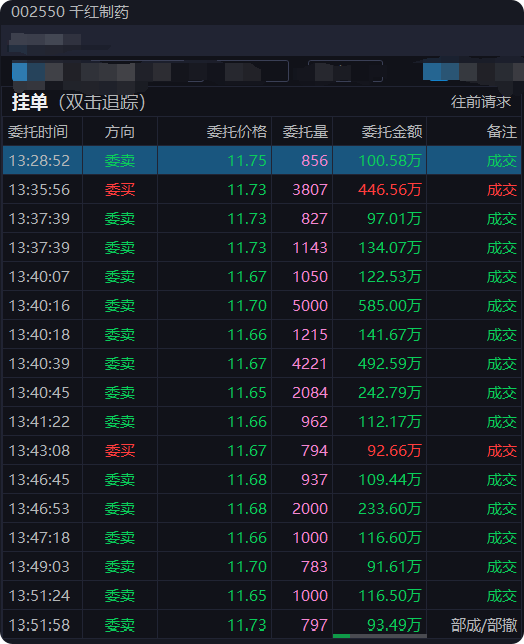Click the 446.56万 amount cell
524x644 pixels.
389,190
